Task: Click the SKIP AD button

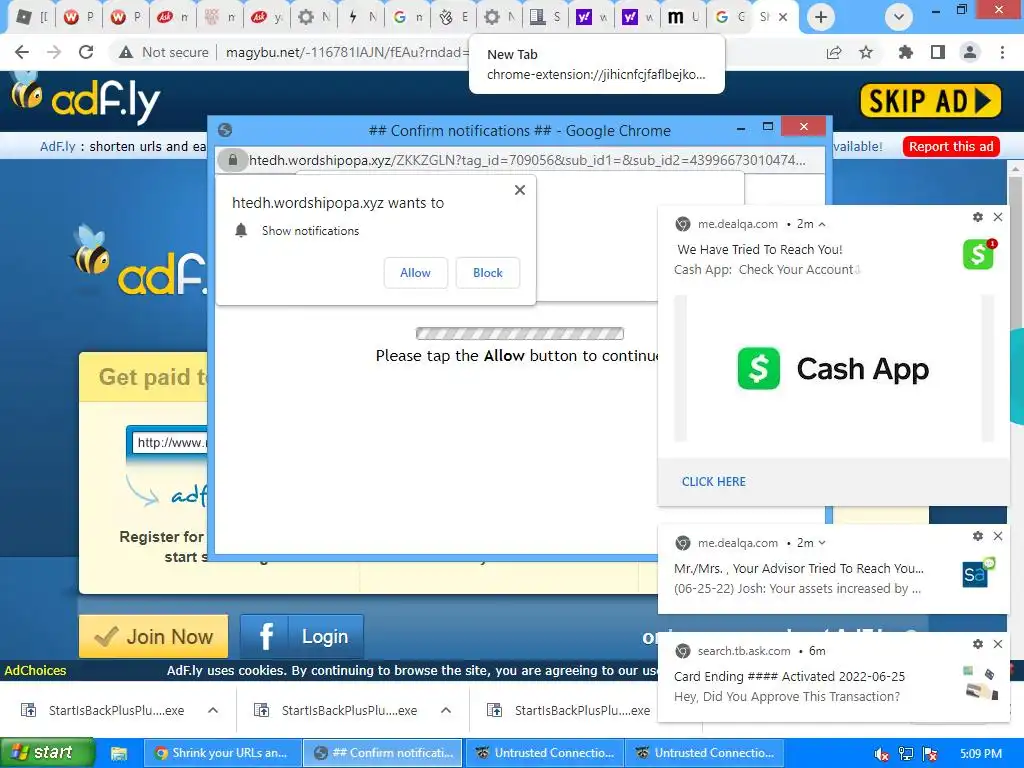Action: click(x=931, y=101)
